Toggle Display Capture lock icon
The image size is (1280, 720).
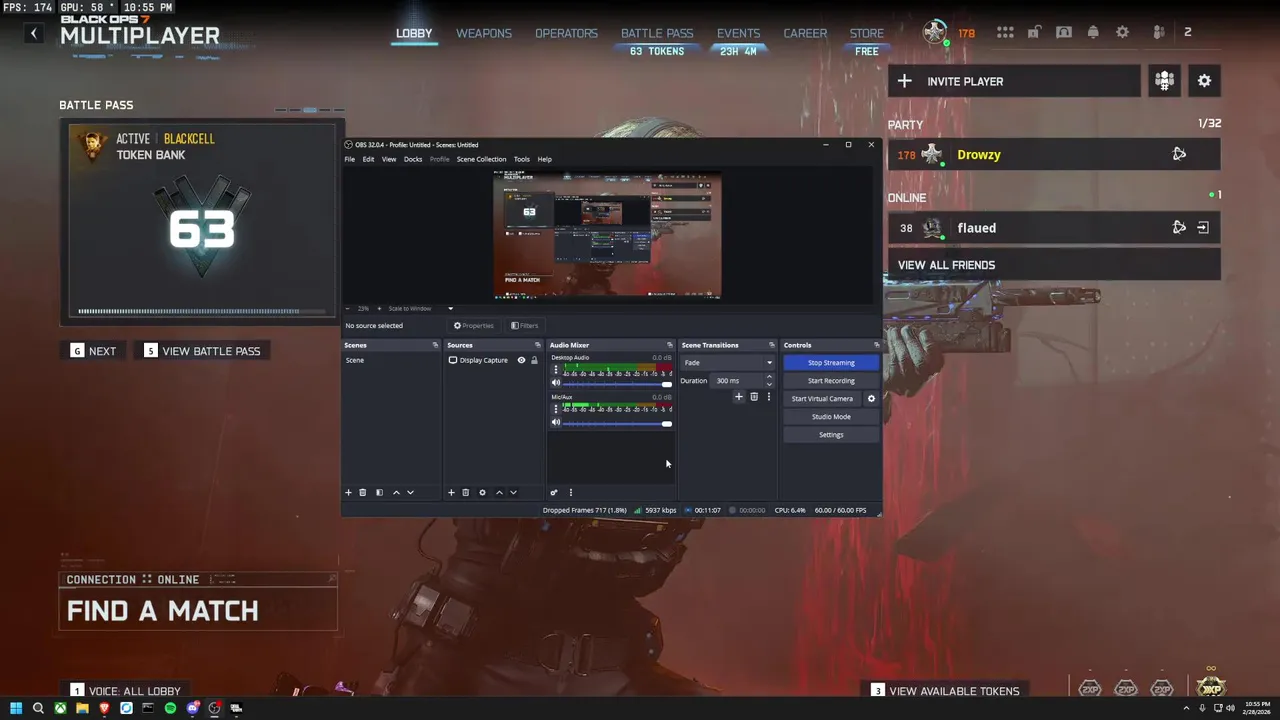point(534,360)
